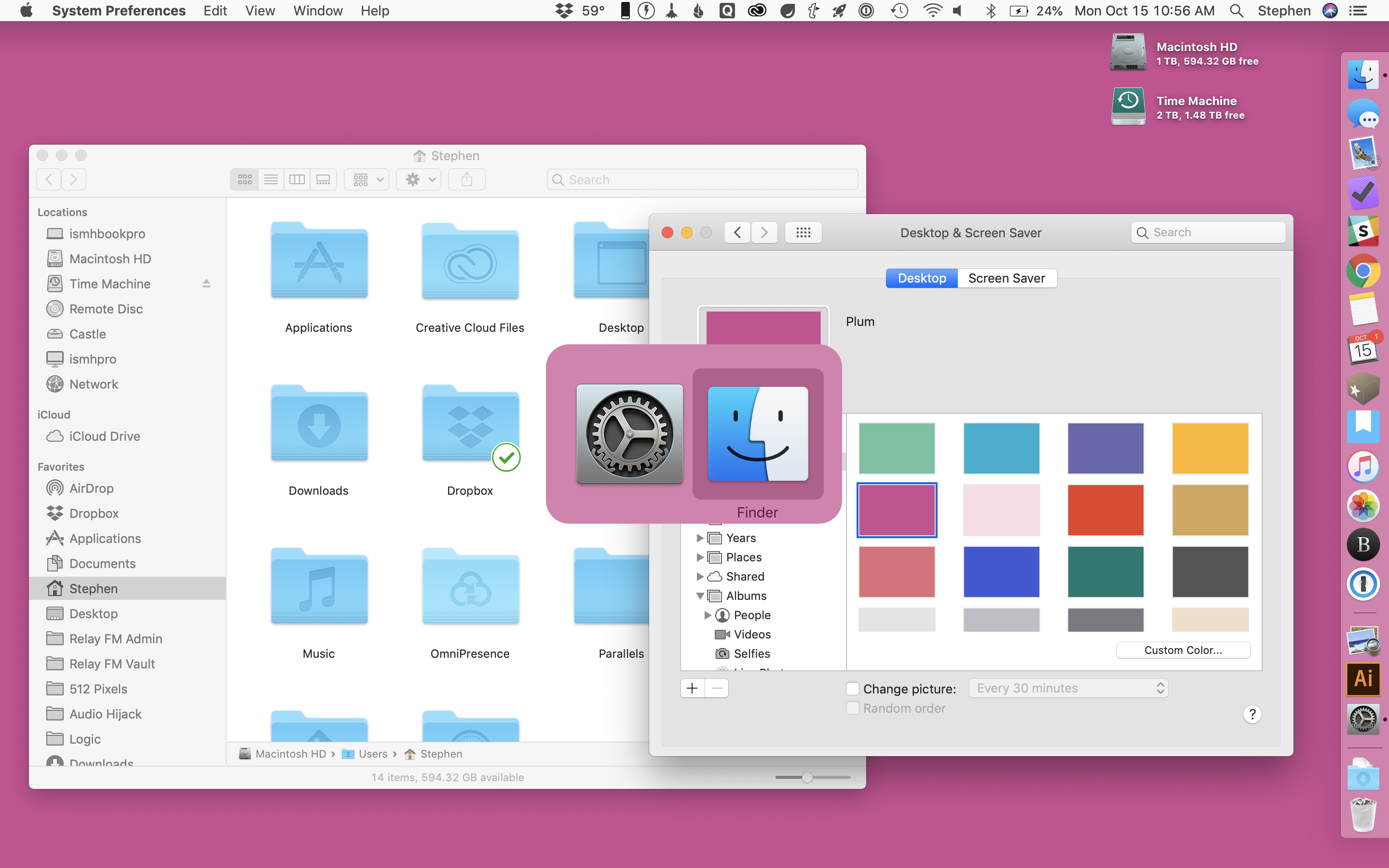Open help with the question mark button
The width and height of the screenshot is (1389, 868).
tap(1252, 715)
